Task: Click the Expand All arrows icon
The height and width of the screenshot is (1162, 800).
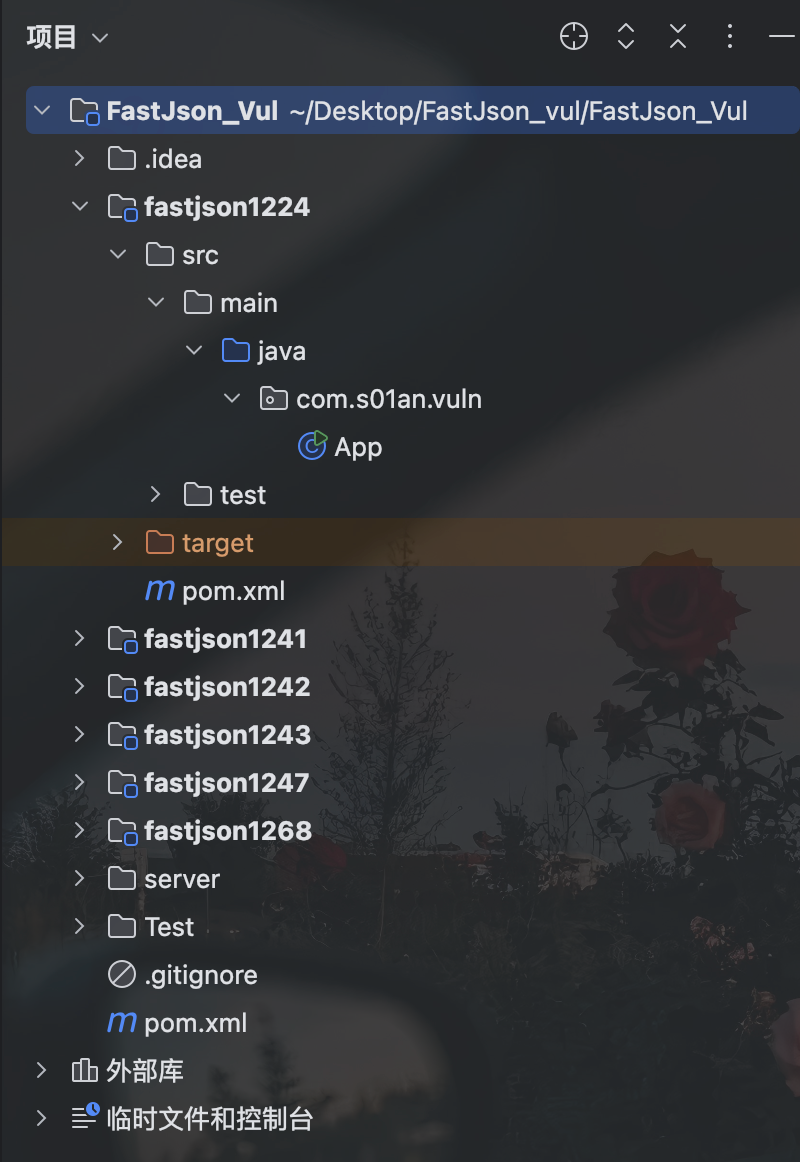Action: pyautogui.click(x=626, y=36)
